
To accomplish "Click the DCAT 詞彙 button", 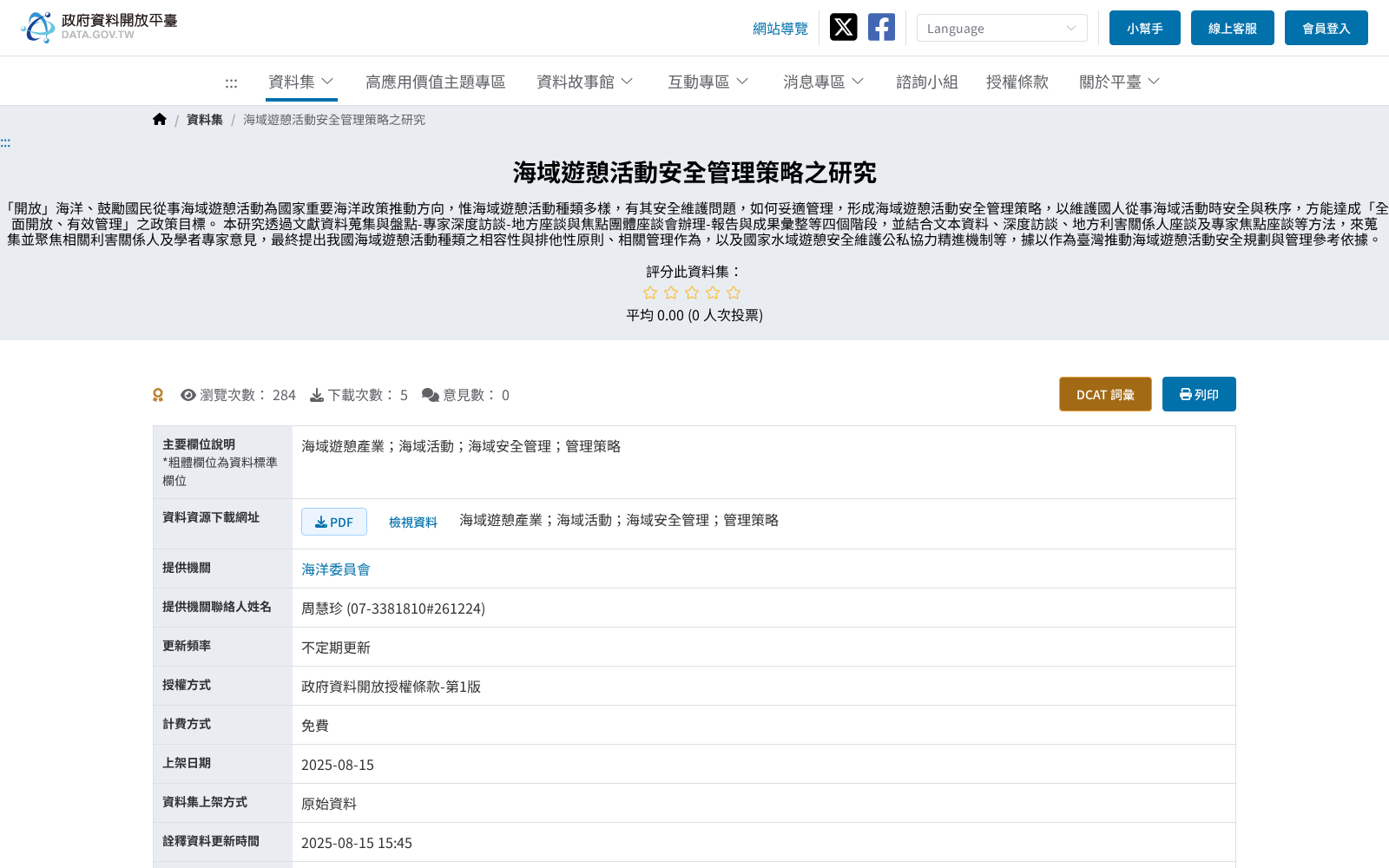I will point(1105,394).
